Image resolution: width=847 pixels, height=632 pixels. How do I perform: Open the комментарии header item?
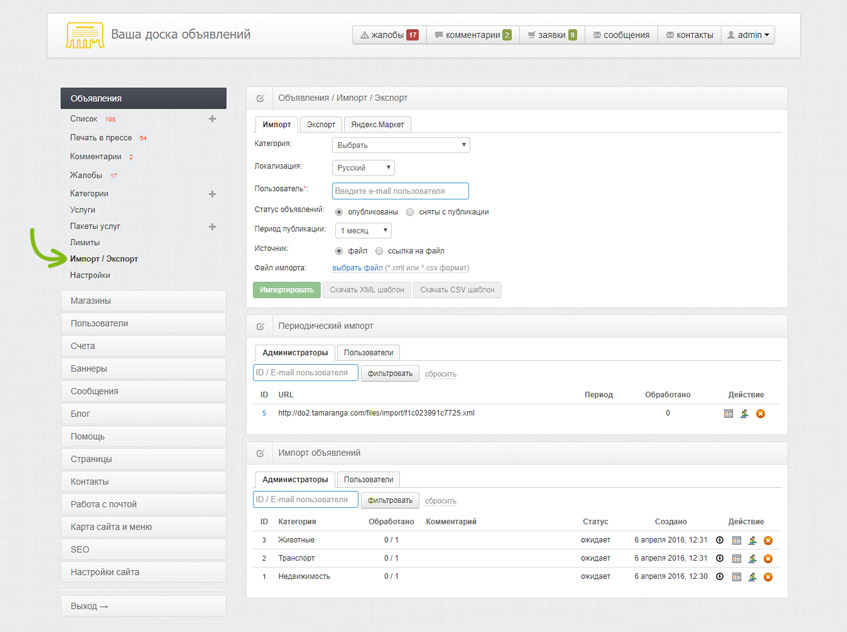tap(473, 35)
